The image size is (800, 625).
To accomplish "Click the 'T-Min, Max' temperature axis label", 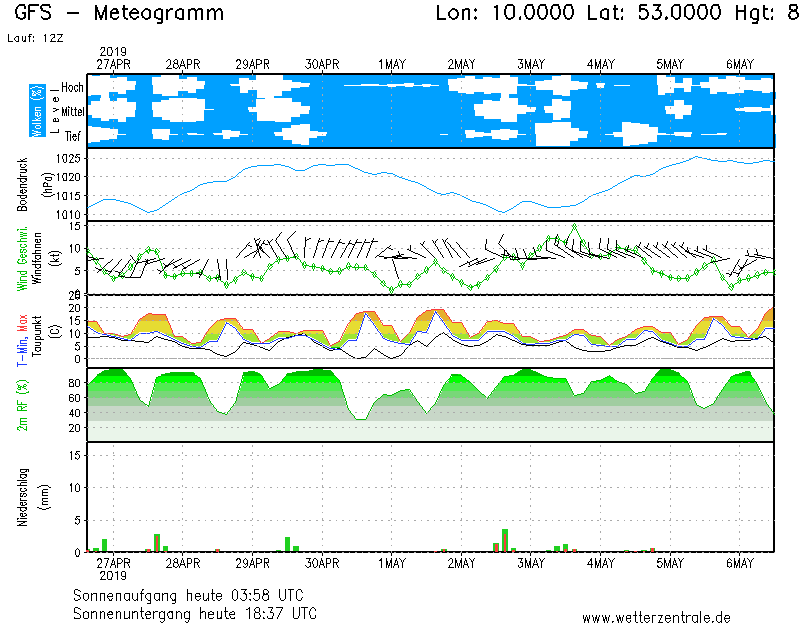I will pos(22,340).
